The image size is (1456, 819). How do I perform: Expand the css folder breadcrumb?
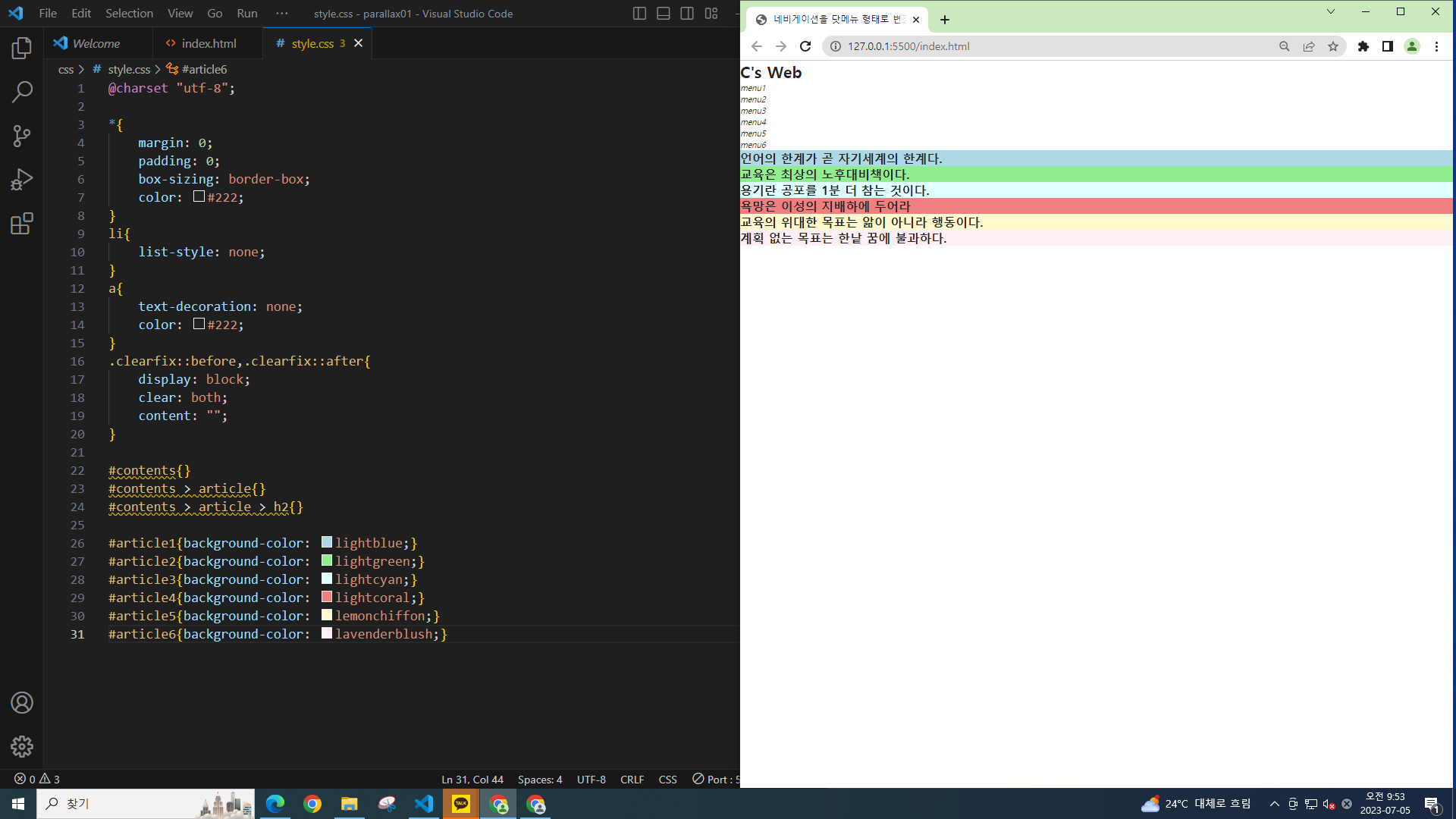click(x=66, y=69)
